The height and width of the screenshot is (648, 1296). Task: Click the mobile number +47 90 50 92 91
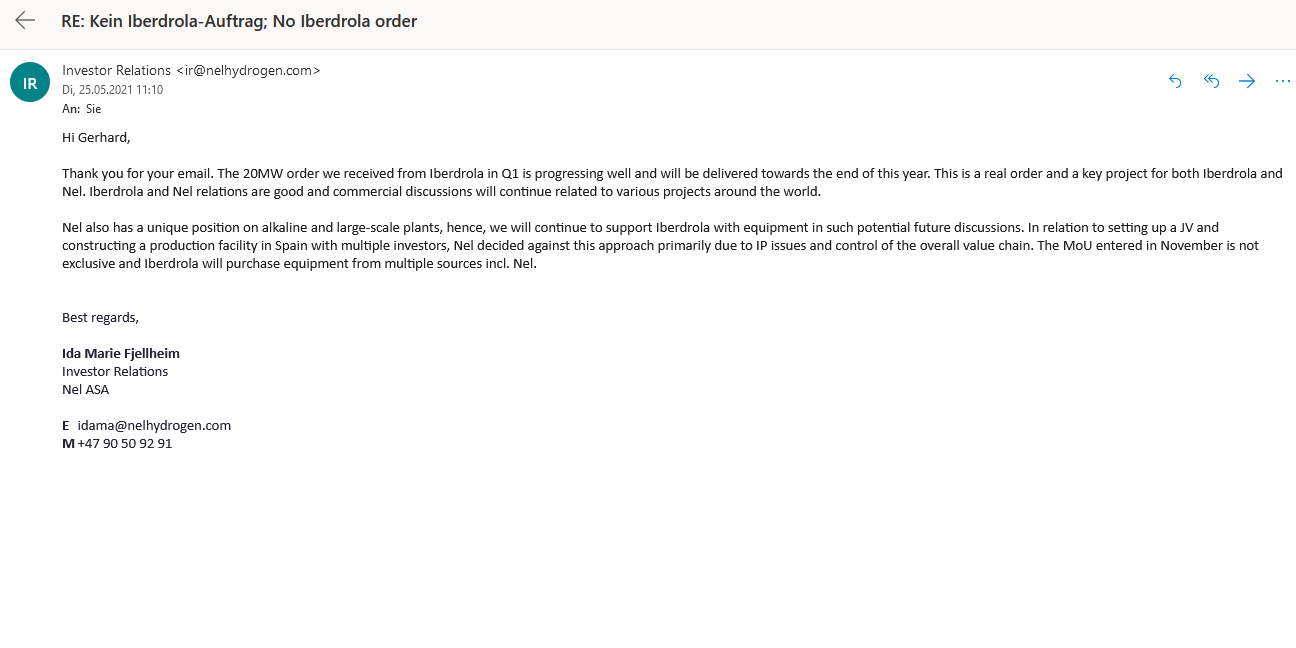124,443
